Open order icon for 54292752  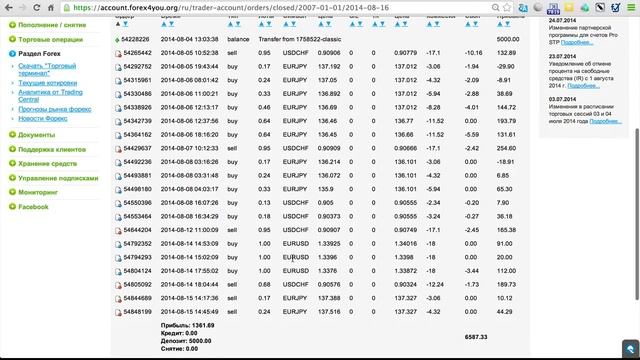coord(118,67)
